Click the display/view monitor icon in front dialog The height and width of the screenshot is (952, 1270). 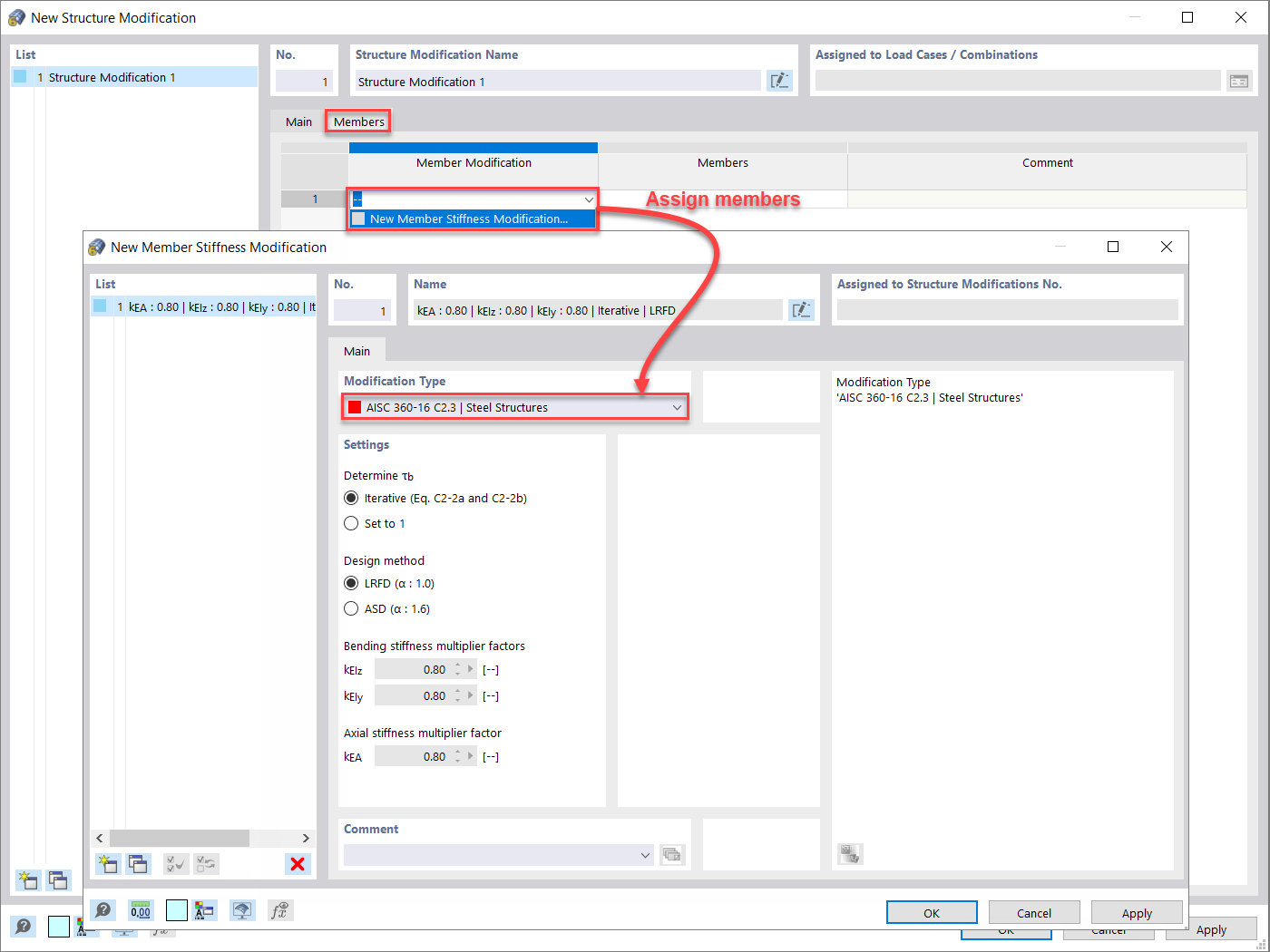242,910
